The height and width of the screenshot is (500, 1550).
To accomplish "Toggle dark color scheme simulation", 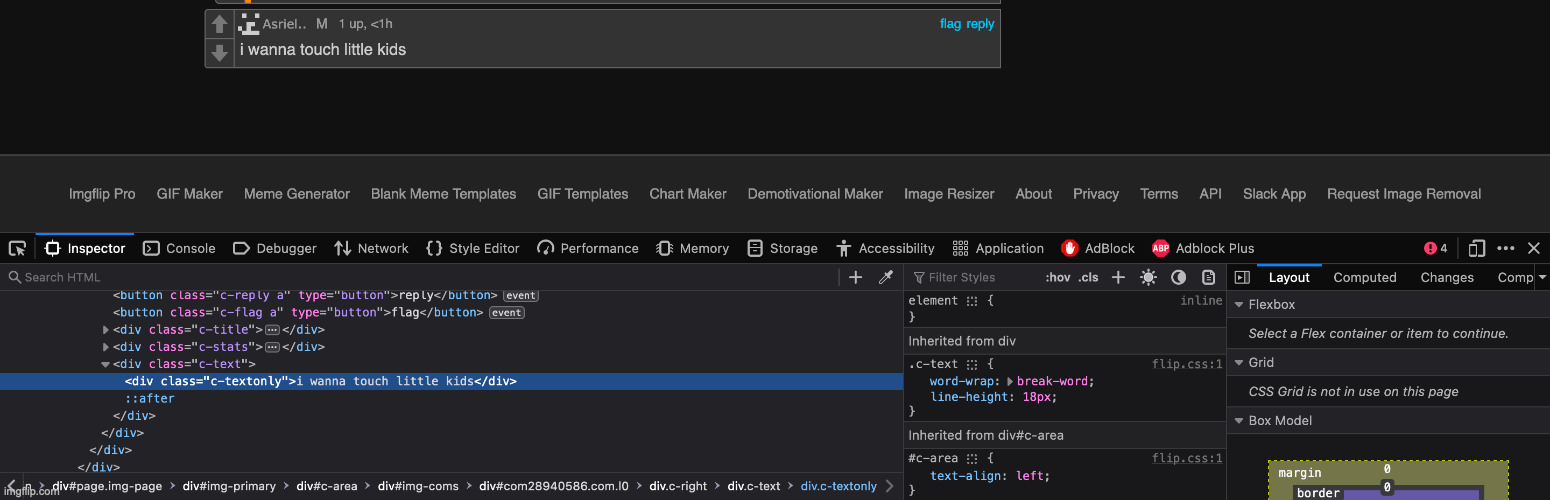I will 1178,277.
